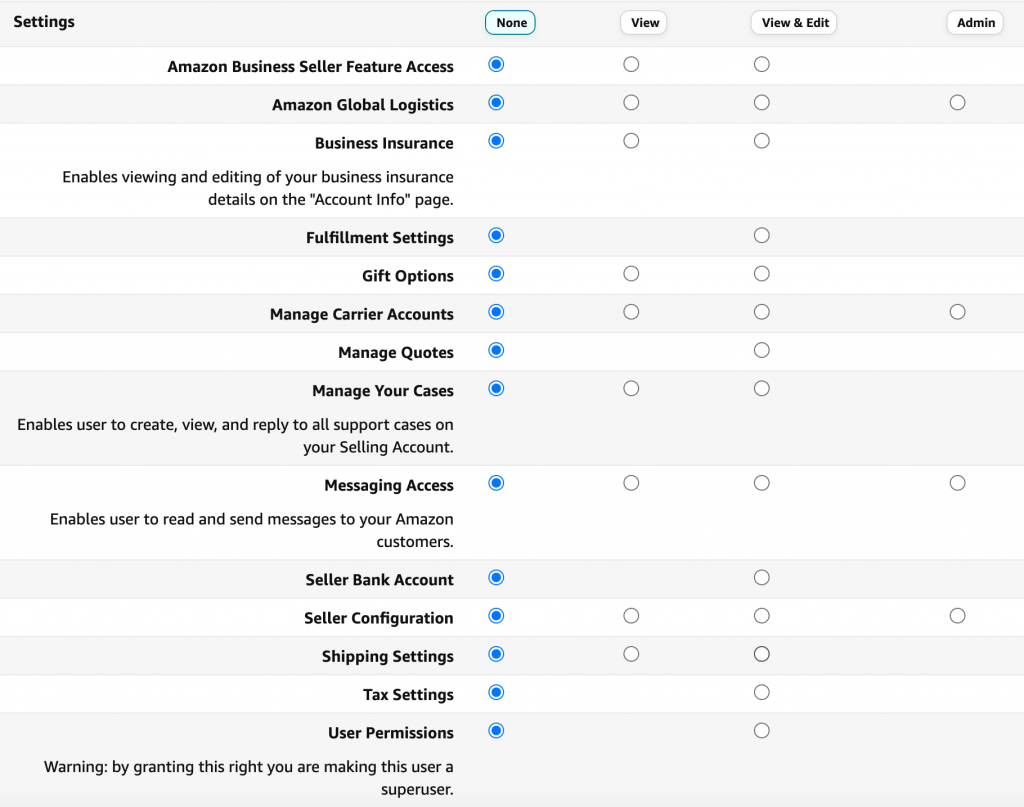1024x807 pixels.
Task: Grant Admin access for Messaging Access
Action: 957,482
